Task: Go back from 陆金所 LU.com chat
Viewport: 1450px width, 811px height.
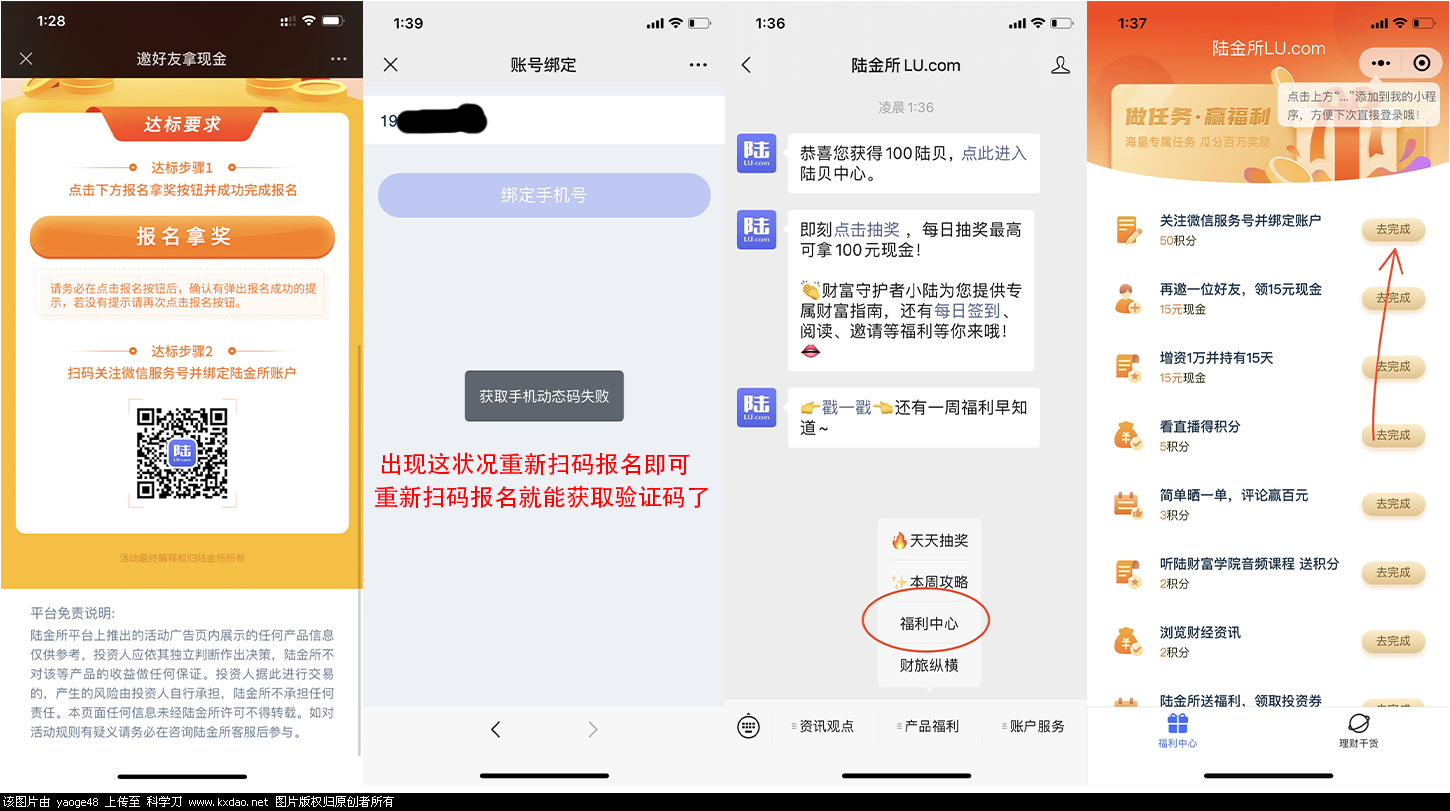Action: point(746,65)
